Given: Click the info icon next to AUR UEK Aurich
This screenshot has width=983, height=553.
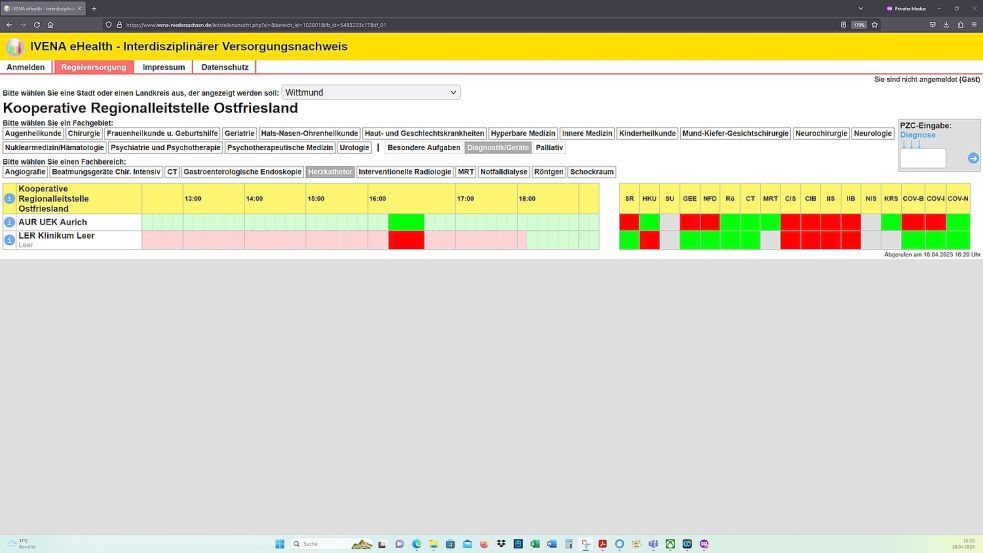Looking at the screenshot, I should click(x=9, y=222).
